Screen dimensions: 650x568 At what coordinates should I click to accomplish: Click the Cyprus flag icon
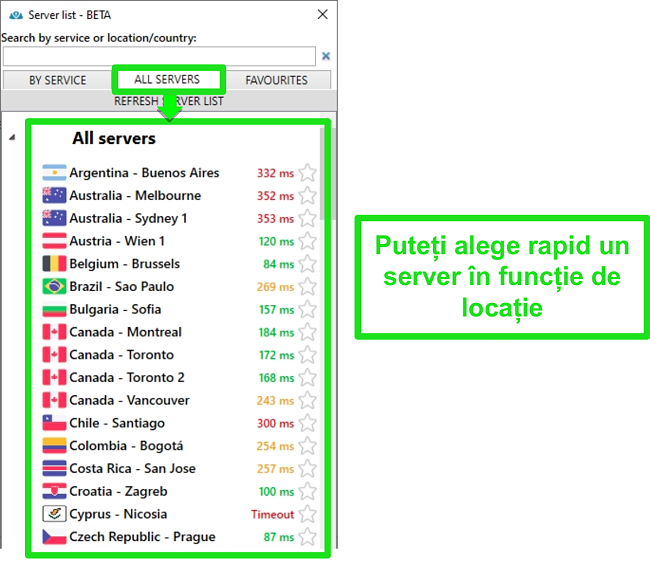point(54,514)
